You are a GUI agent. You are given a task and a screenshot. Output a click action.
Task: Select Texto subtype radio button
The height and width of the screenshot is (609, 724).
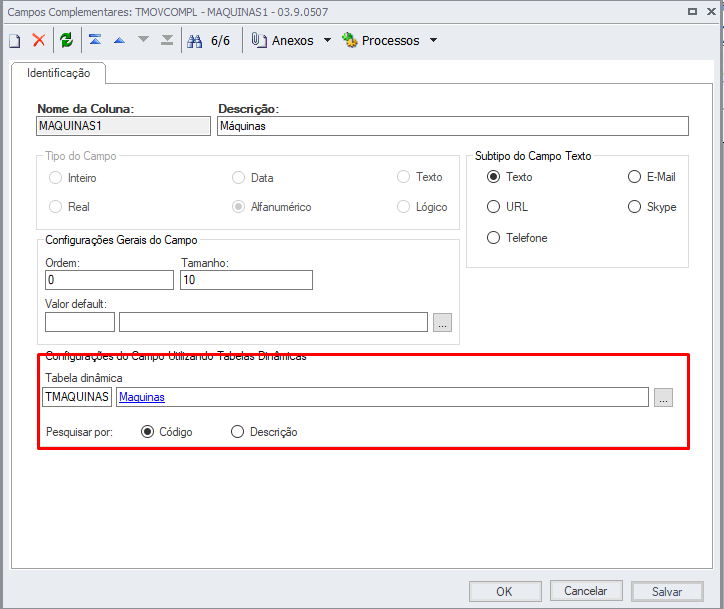tap(493, 177)
